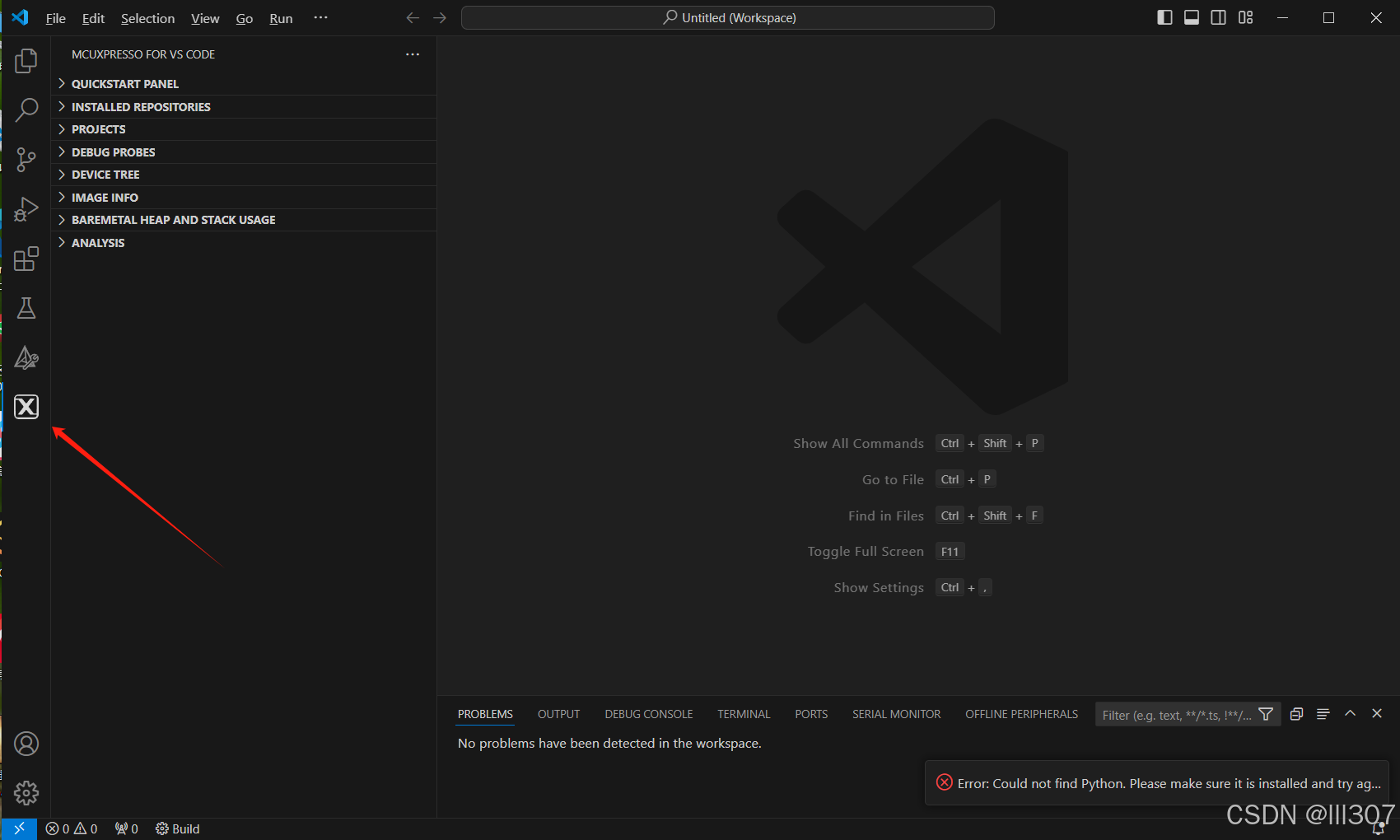The width and height of the screenshot is (1400, 840).
Task: Switch to the Offline Peripherals tab
Action: [1021, 714]
